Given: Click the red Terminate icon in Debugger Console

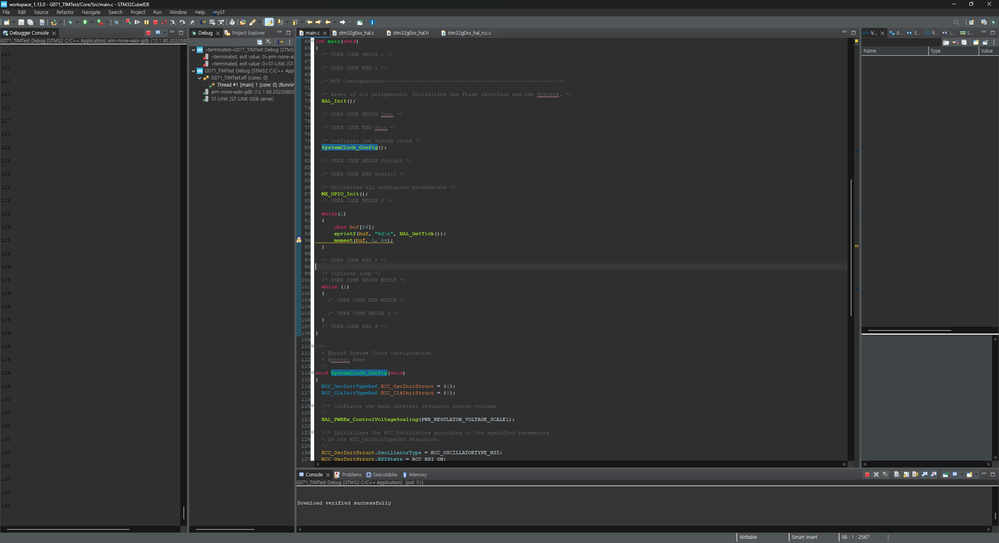Looking at the screenshot, I should pyautogui.click(x=148, y=33).
